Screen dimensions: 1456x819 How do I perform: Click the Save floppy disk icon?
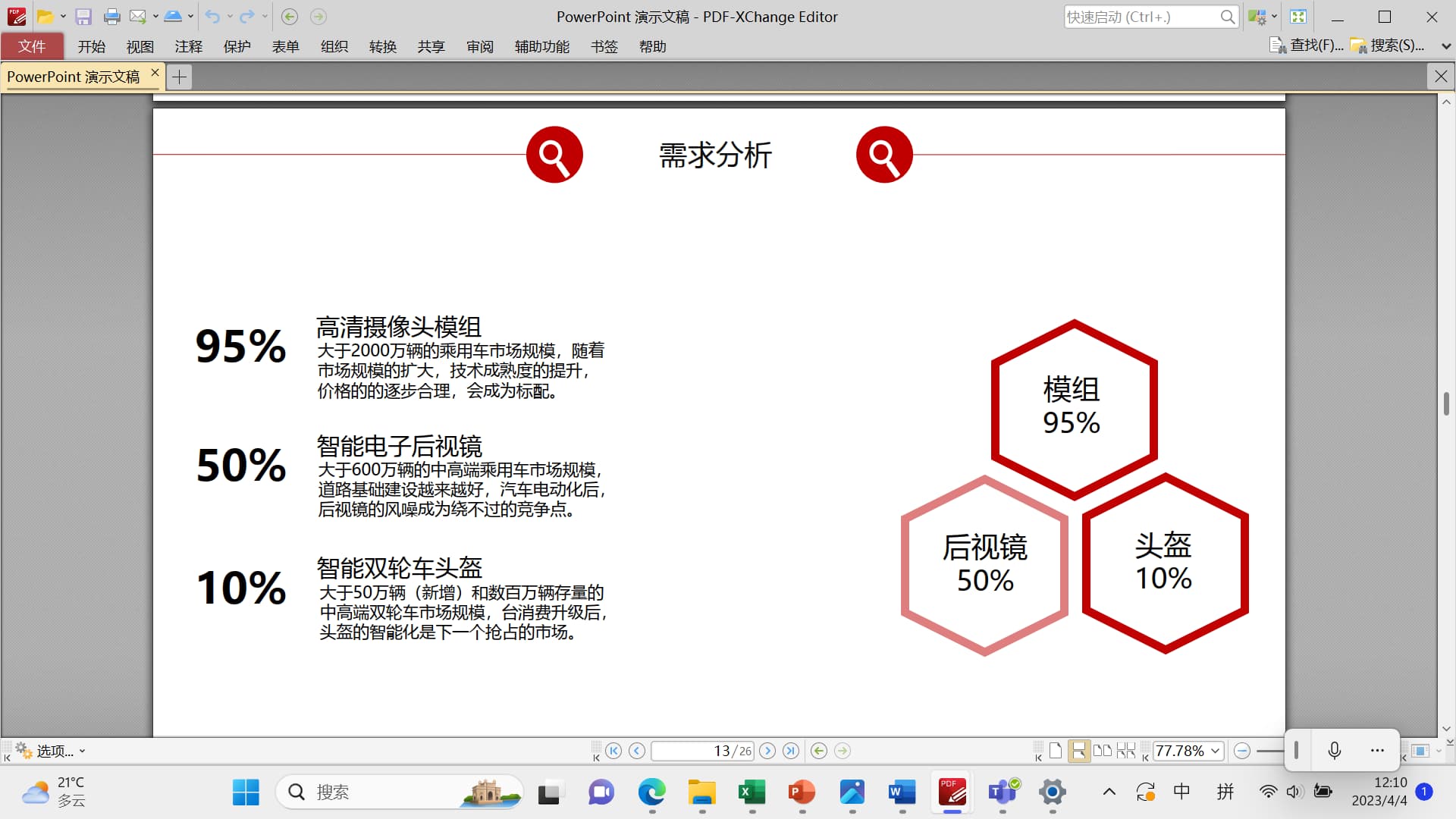point(83,17)
